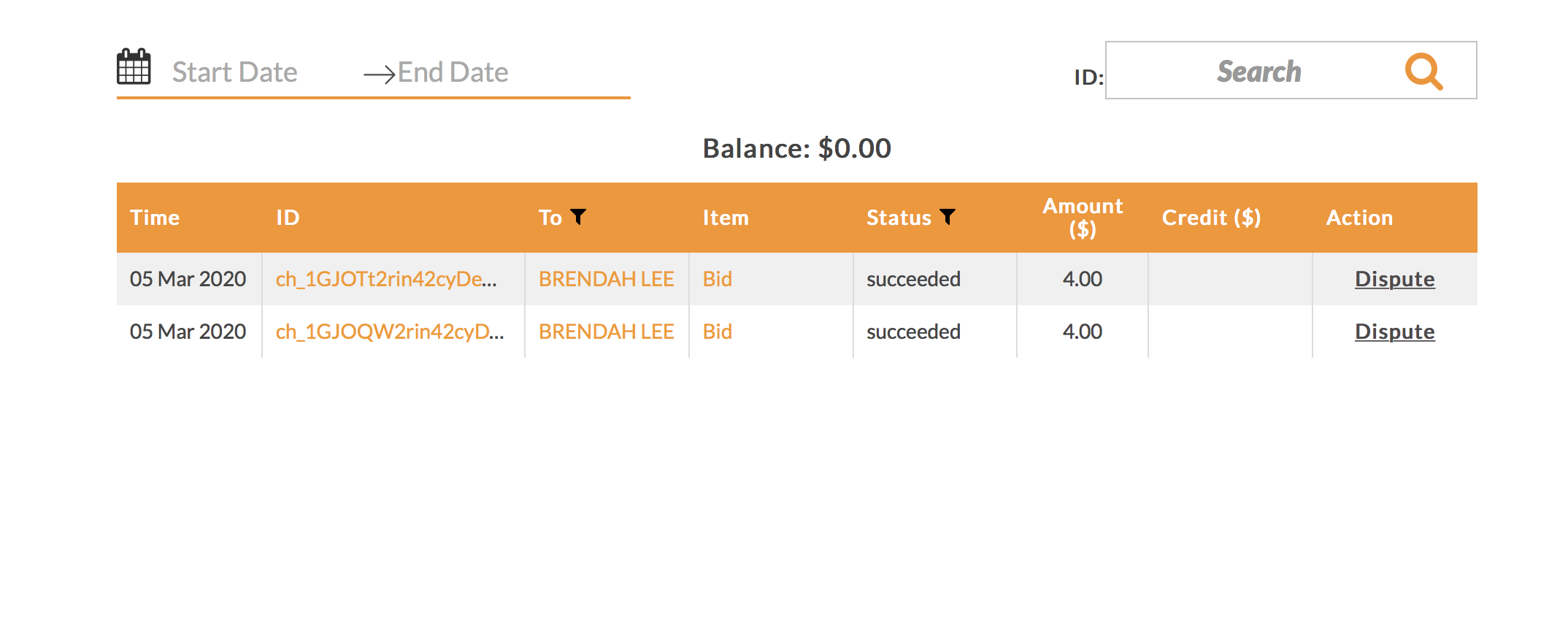This screenshot has width=1568, height=628.
Task: Set the End Date field
Action: tap(453, 72)
